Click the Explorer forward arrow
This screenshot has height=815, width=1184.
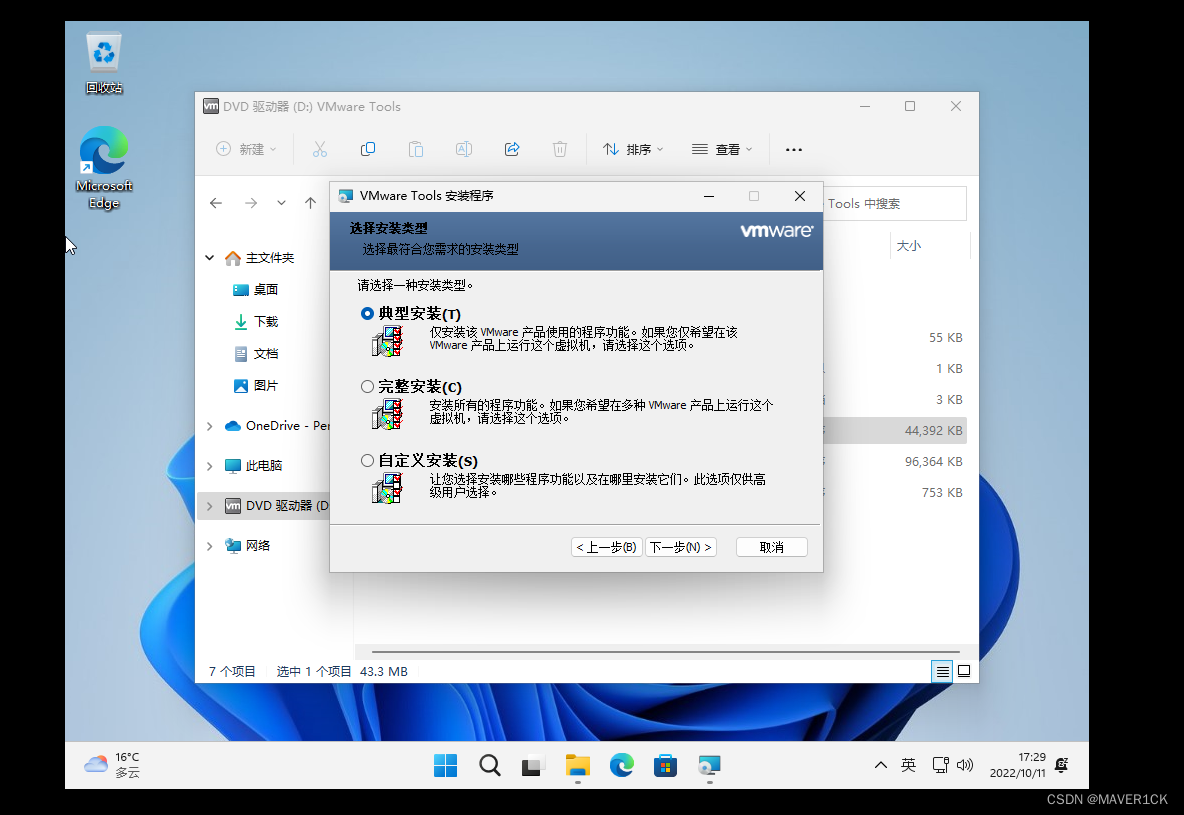click(x=251, y=203)
